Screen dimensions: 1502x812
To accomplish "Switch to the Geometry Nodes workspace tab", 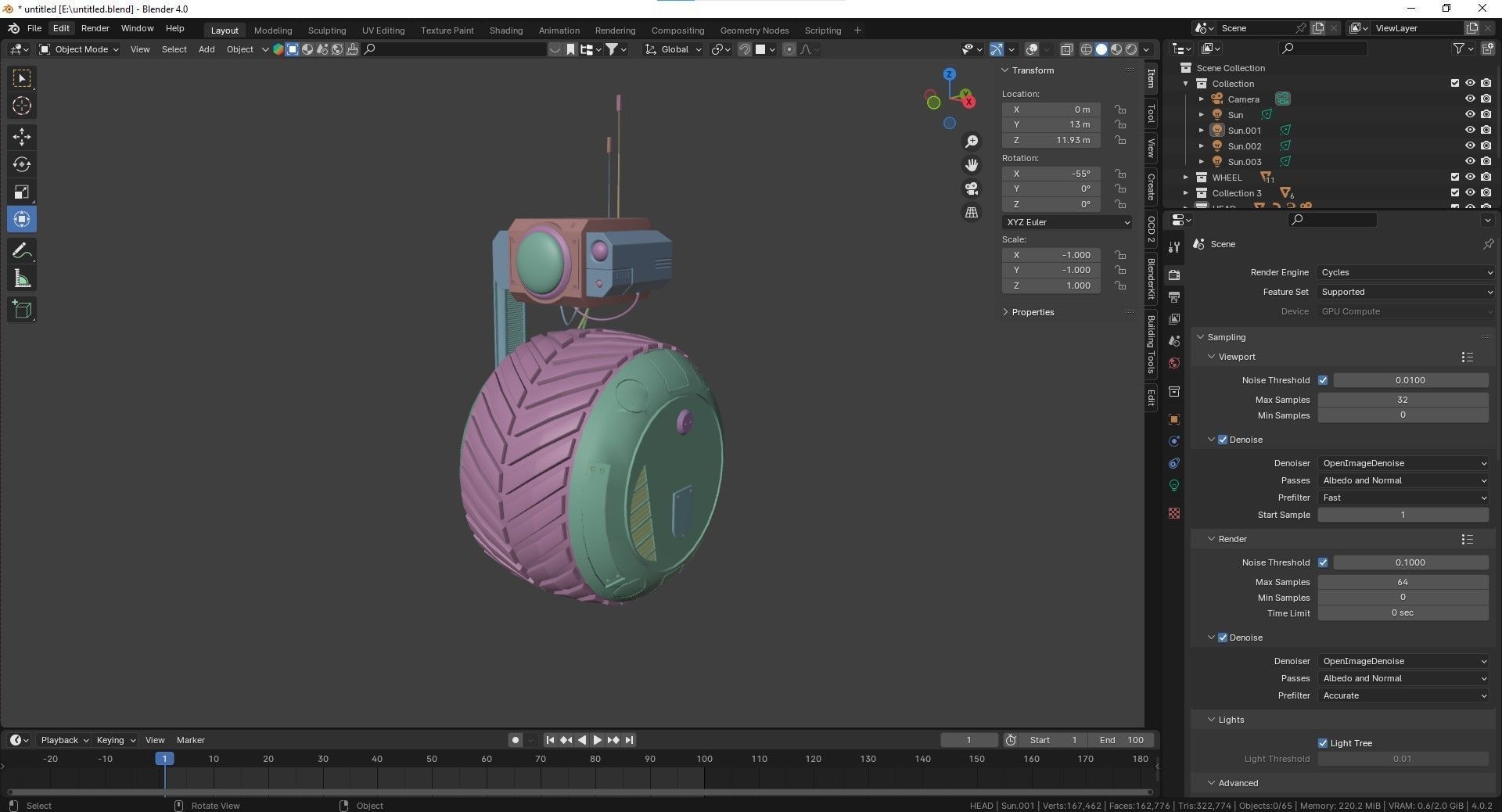I will 754,31.
